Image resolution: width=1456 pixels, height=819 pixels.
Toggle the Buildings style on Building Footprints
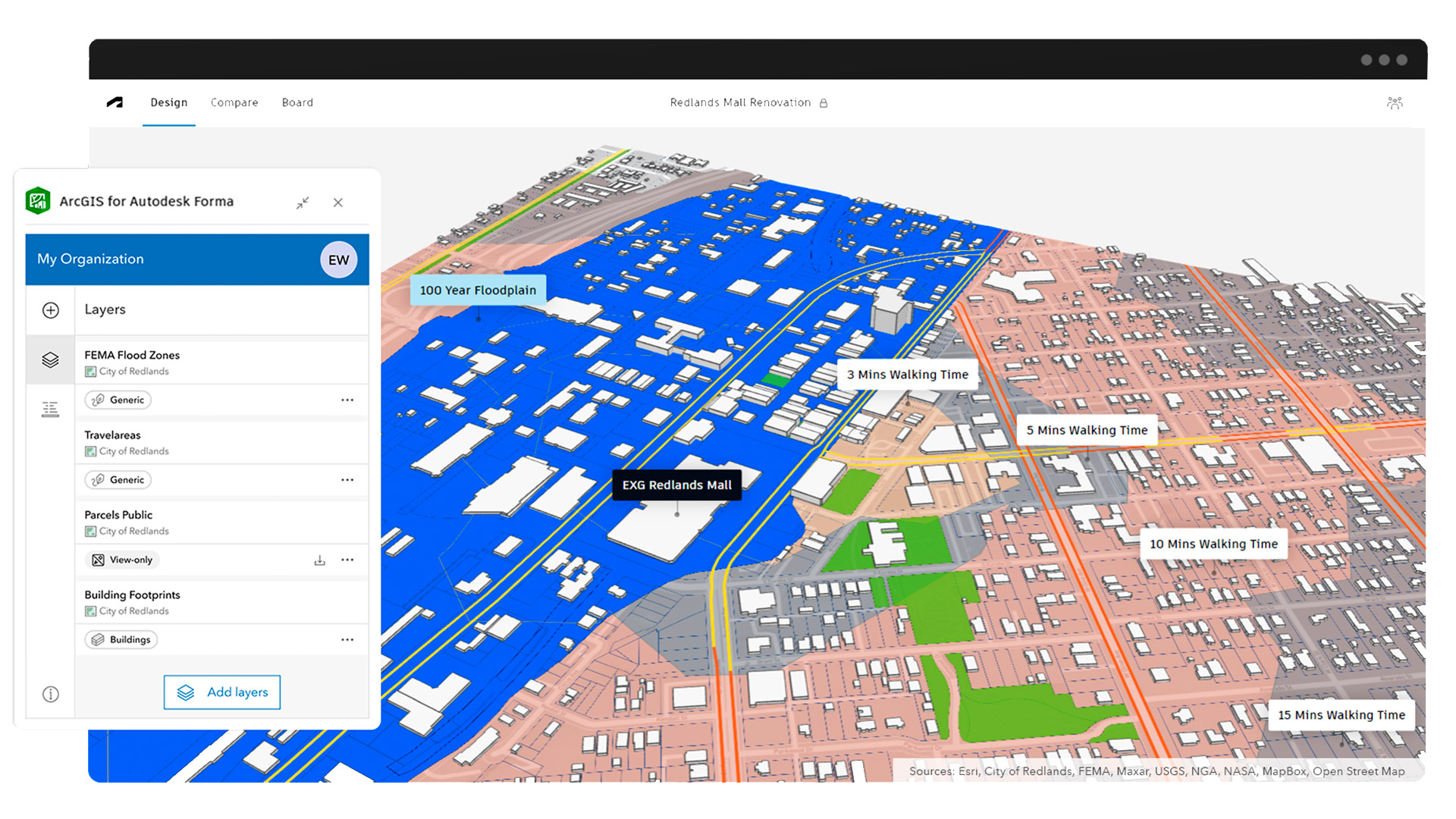point(121,639)
